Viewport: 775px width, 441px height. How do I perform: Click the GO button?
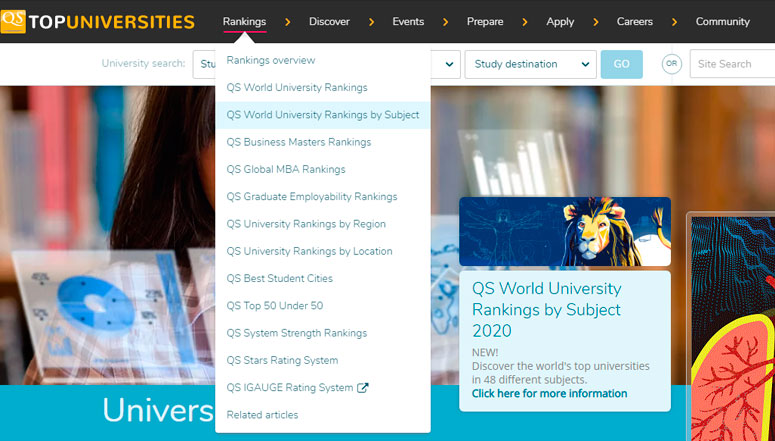pyautogui.click(x=621, y=64)
